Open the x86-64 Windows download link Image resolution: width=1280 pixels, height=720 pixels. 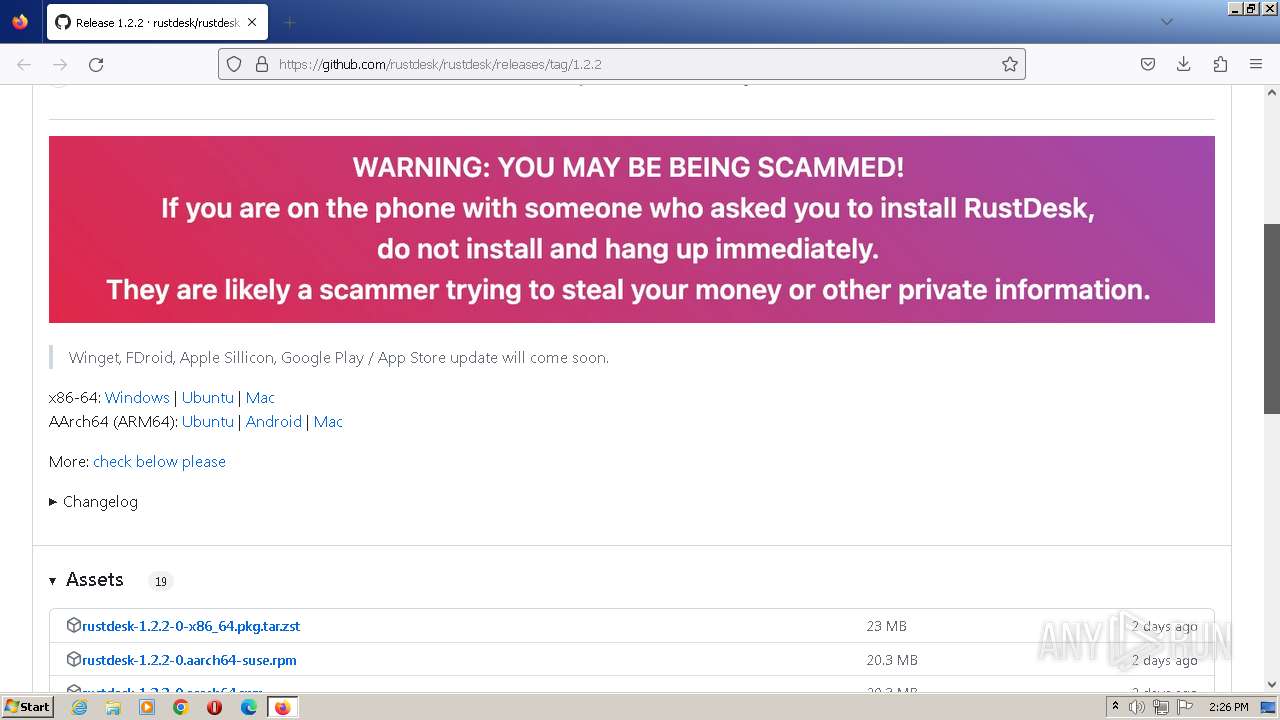[137, 397]
